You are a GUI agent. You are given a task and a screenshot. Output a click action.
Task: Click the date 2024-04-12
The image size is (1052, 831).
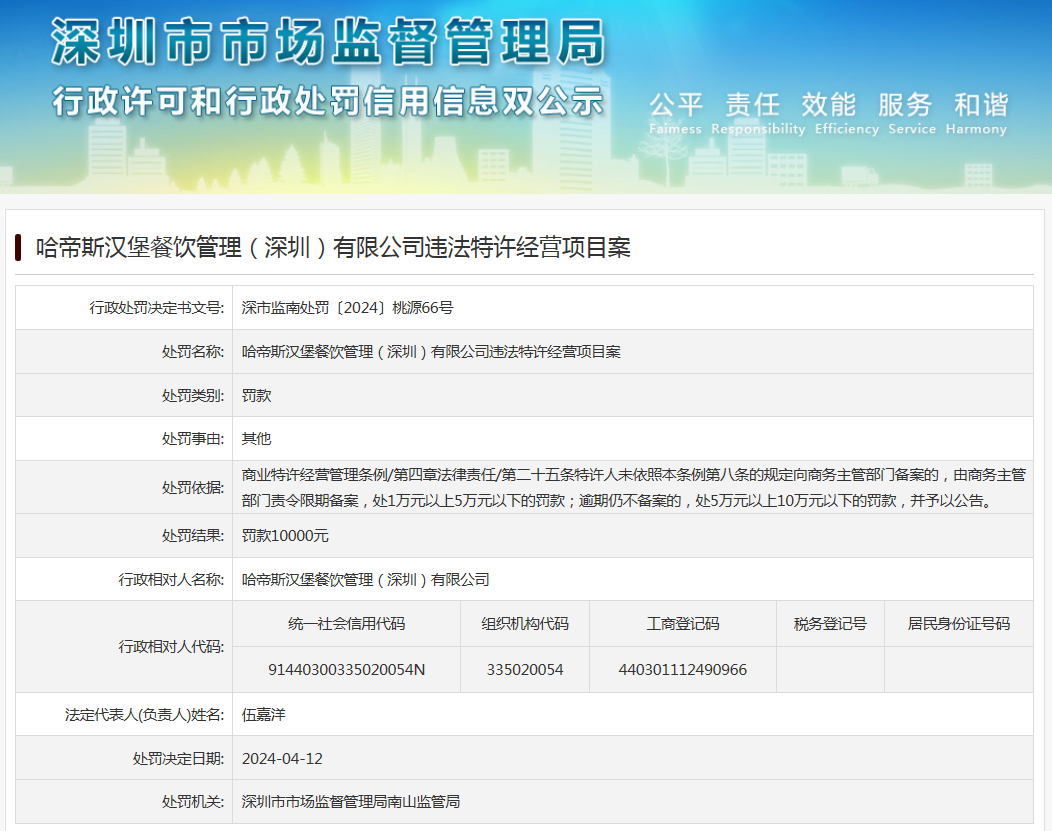[x=282, y=759]
